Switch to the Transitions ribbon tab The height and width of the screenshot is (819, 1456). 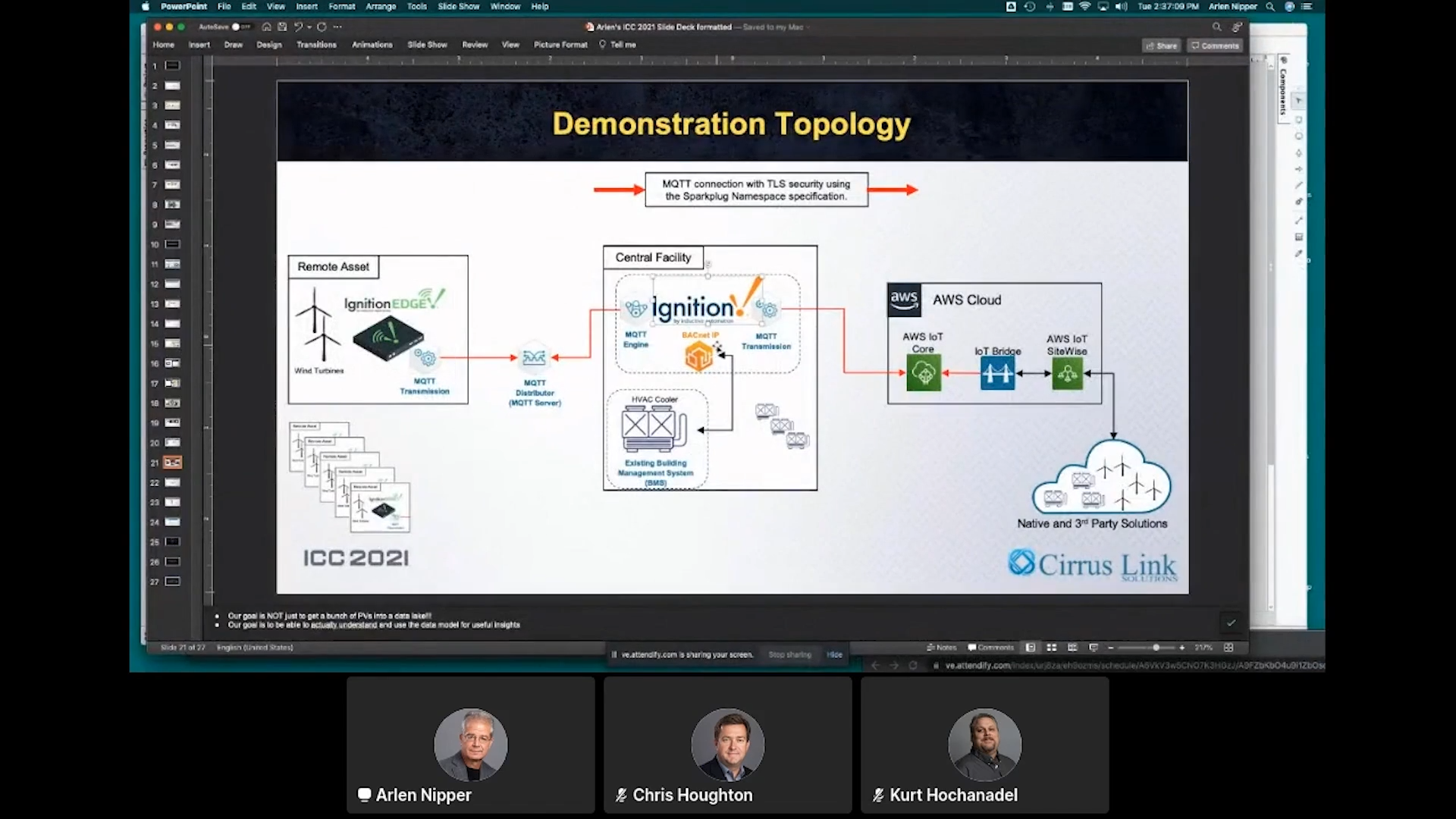316,45
